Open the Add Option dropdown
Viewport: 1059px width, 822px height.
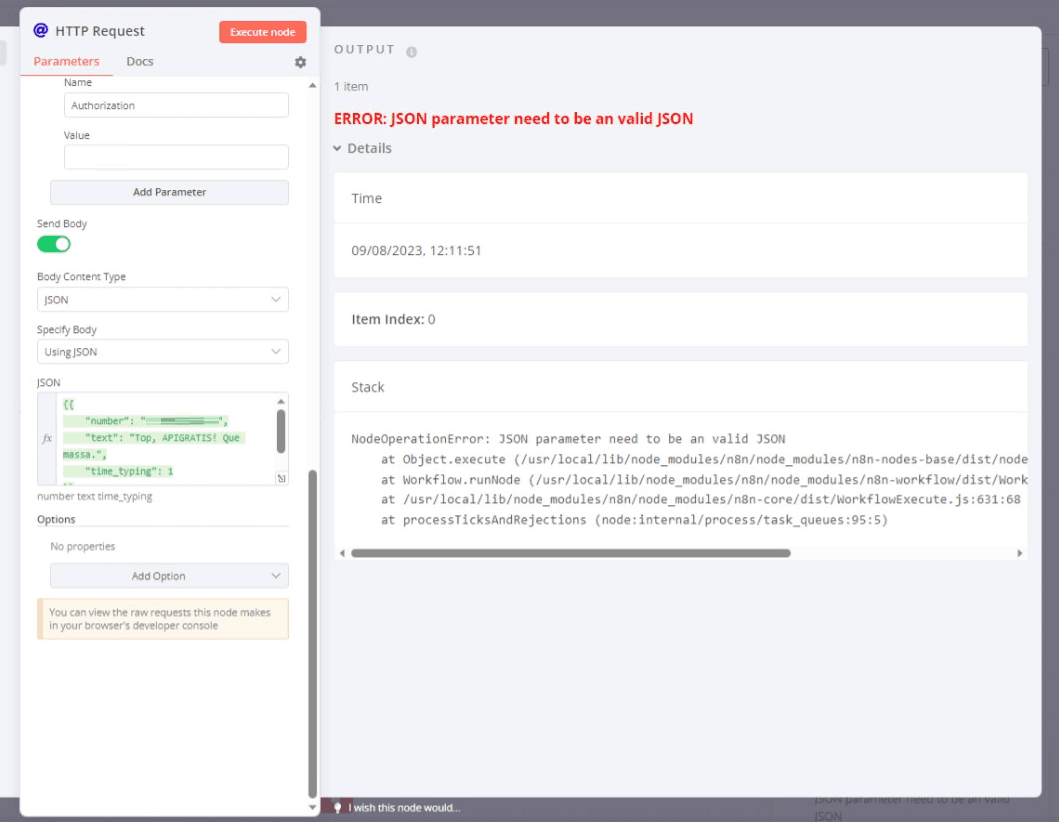click(168, 576)
